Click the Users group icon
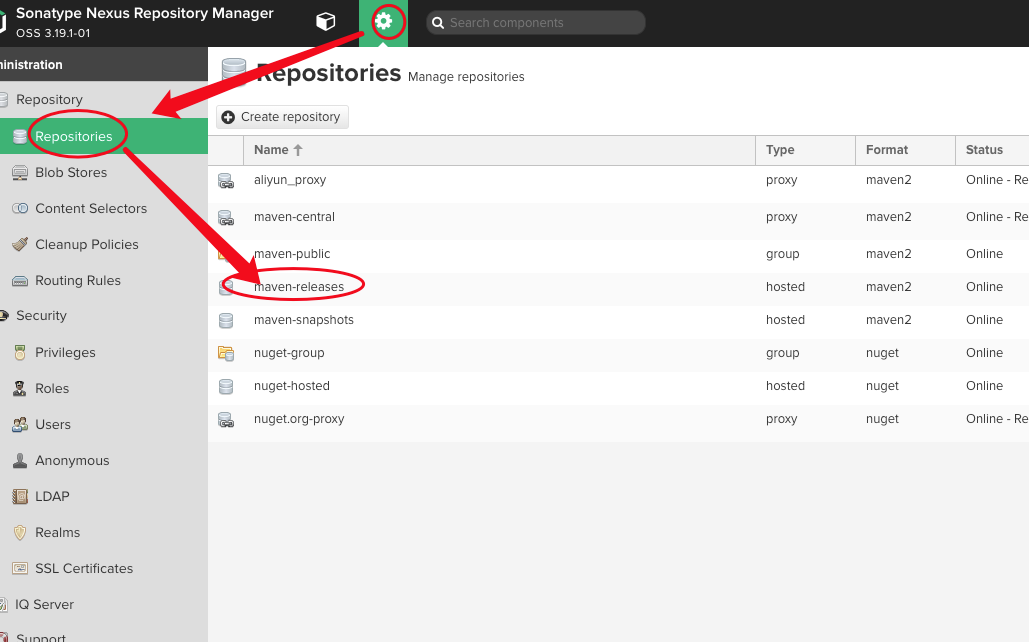Image resolution: width=1029 pixels, height=642 pixels. pos(20,425)
